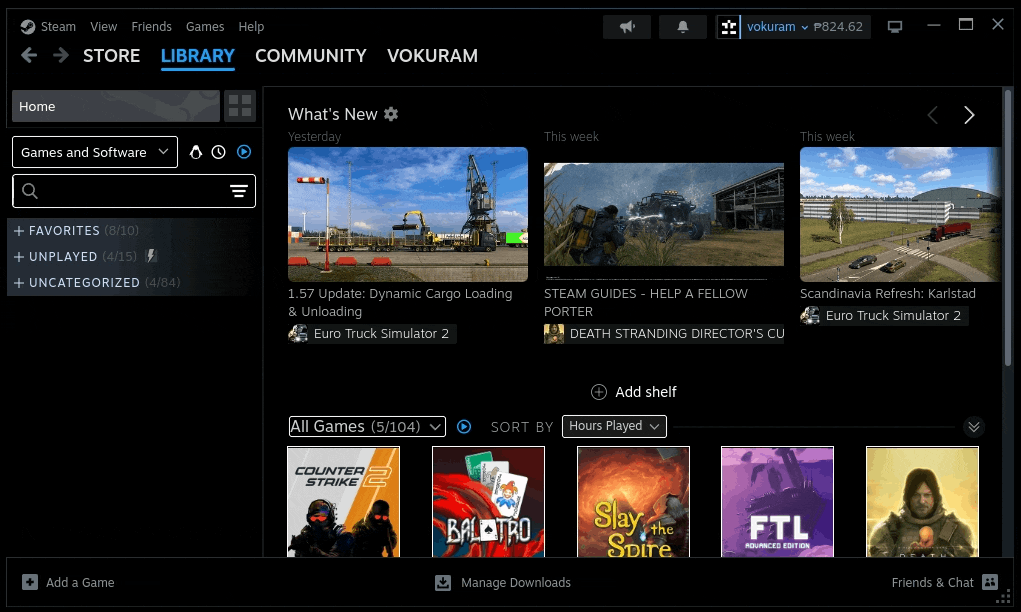Viewport: 1021px width, 612px height.
Task: Open Games and Software dropdown
Action: 95,152
